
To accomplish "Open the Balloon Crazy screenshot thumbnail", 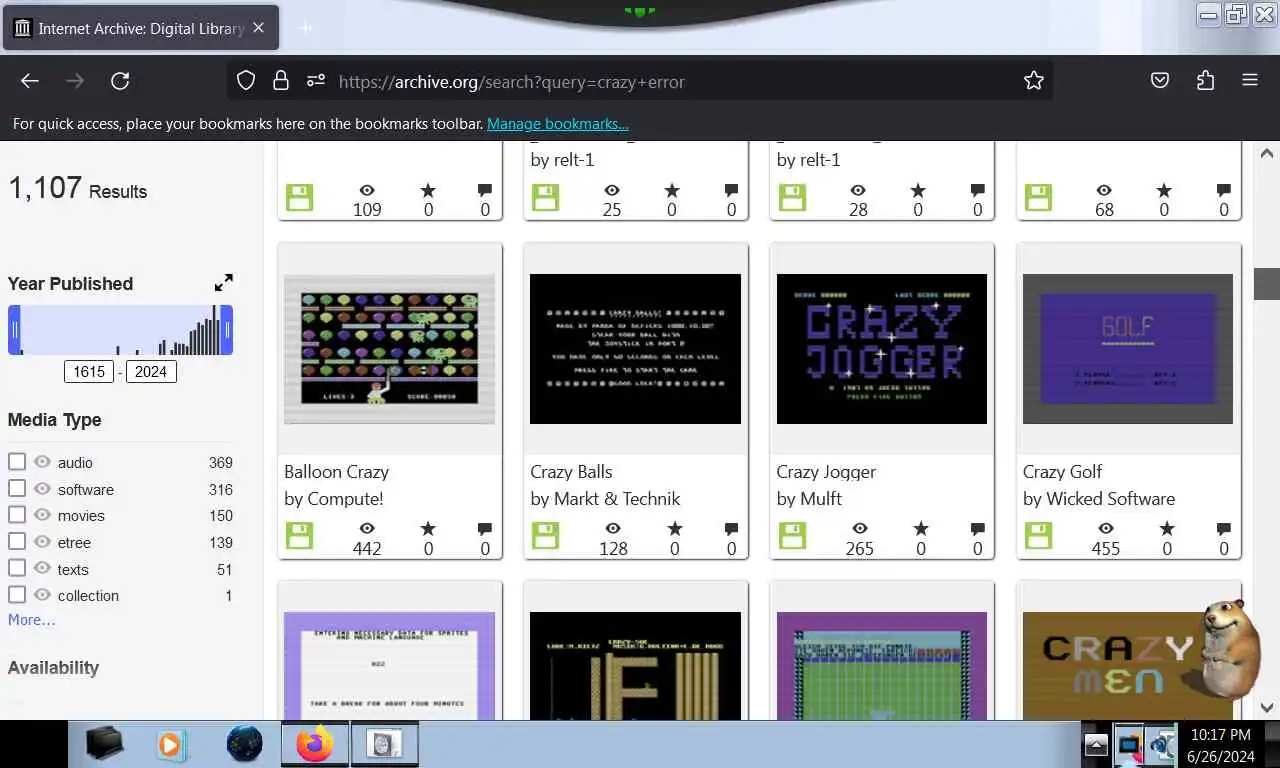I will 389,349.
